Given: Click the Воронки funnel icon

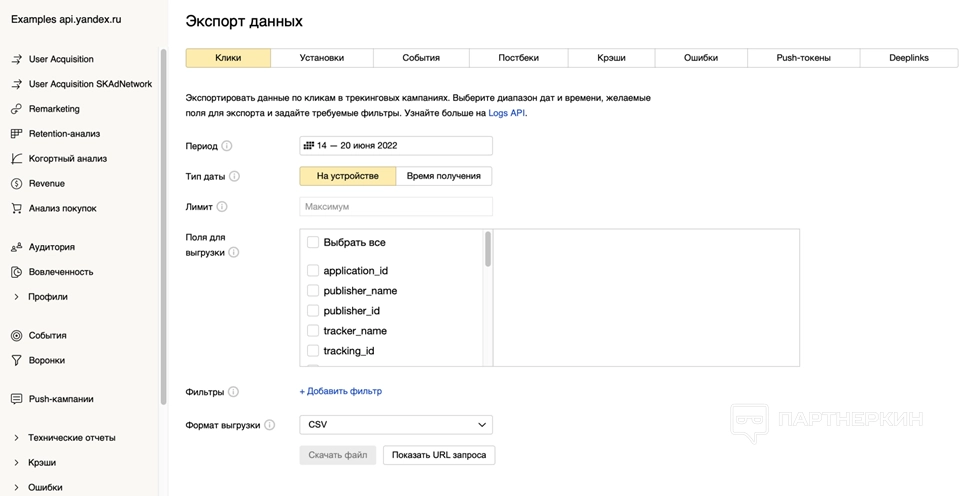Looking at the screenshot, I should (16, 361).
